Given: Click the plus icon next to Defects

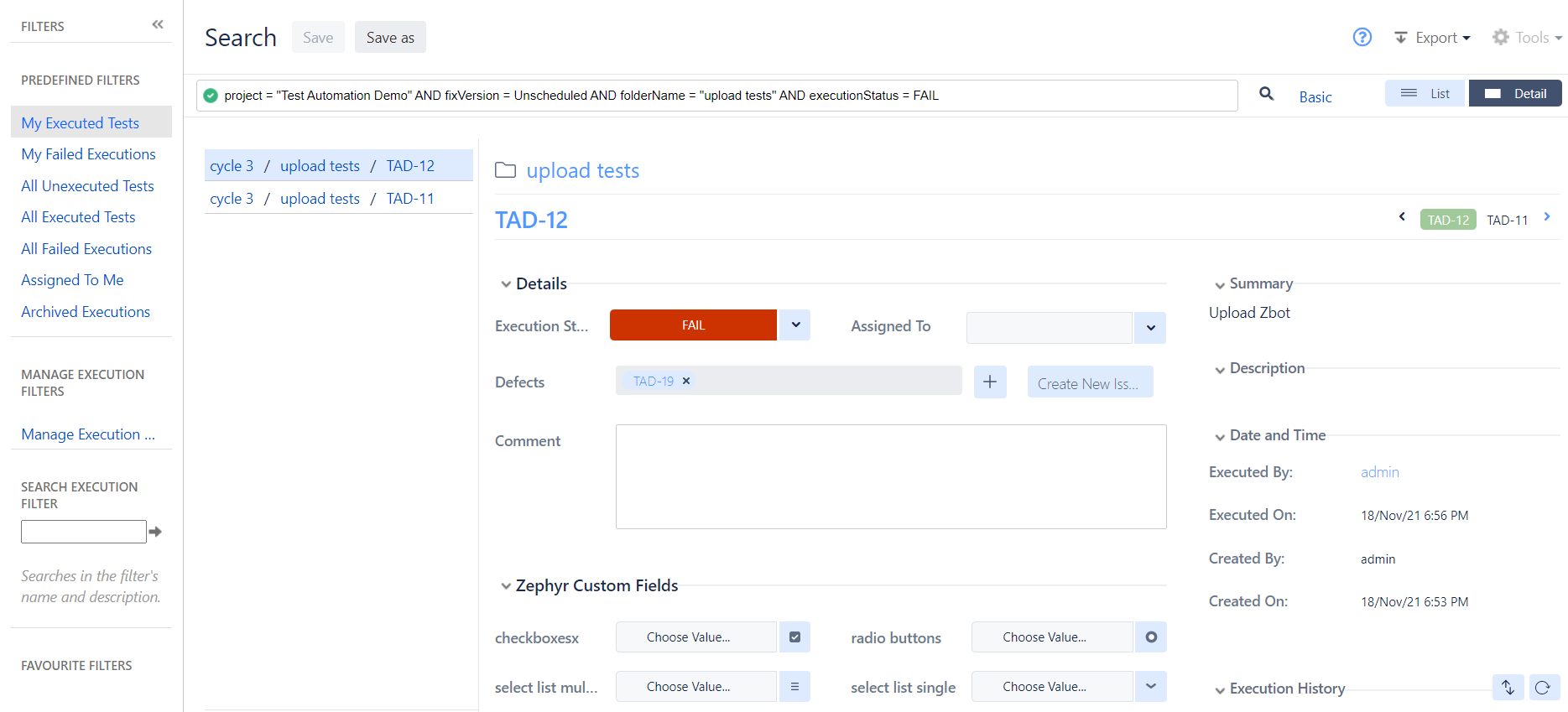Looking at the screenshot, I should [x=990, y=382].
